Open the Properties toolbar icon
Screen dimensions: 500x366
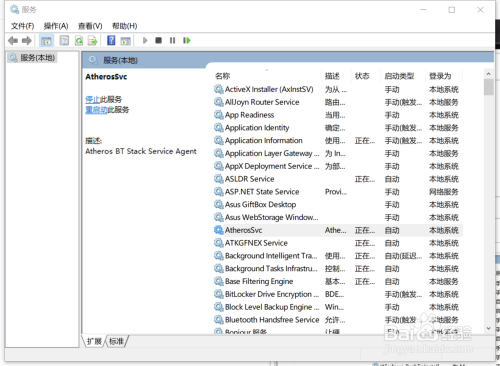point(64,41)
